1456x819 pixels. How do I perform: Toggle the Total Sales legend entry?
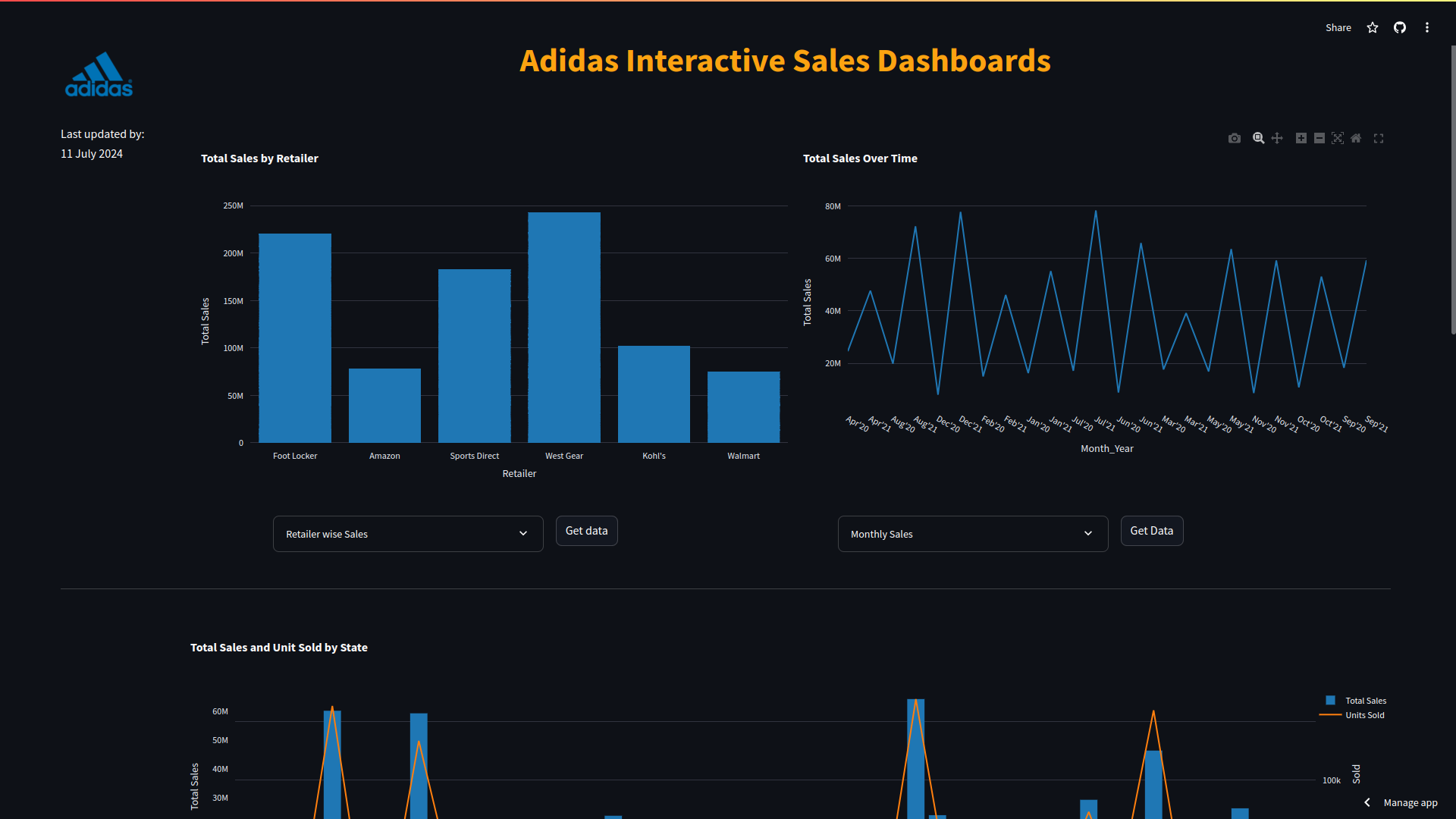pos(1365,701)
